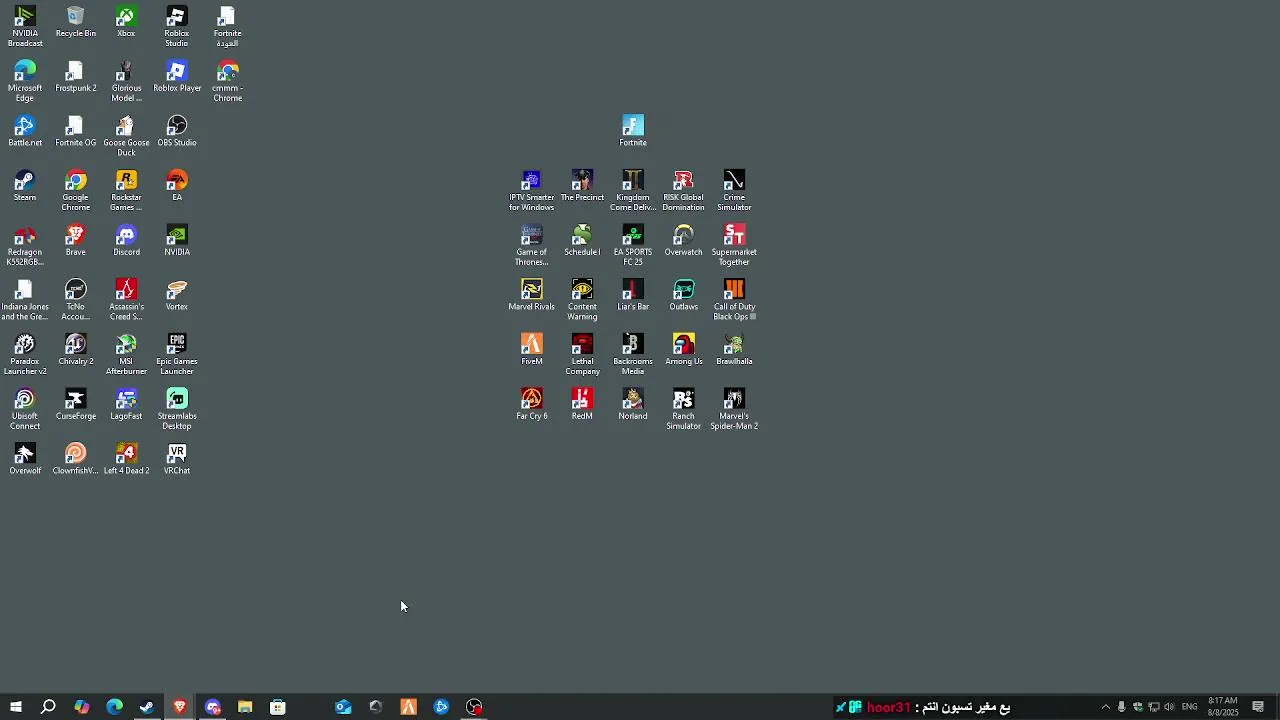Select the FiveM desktop icon
The width and height of the screenshot is (1280, 720).
pos(531,350)
